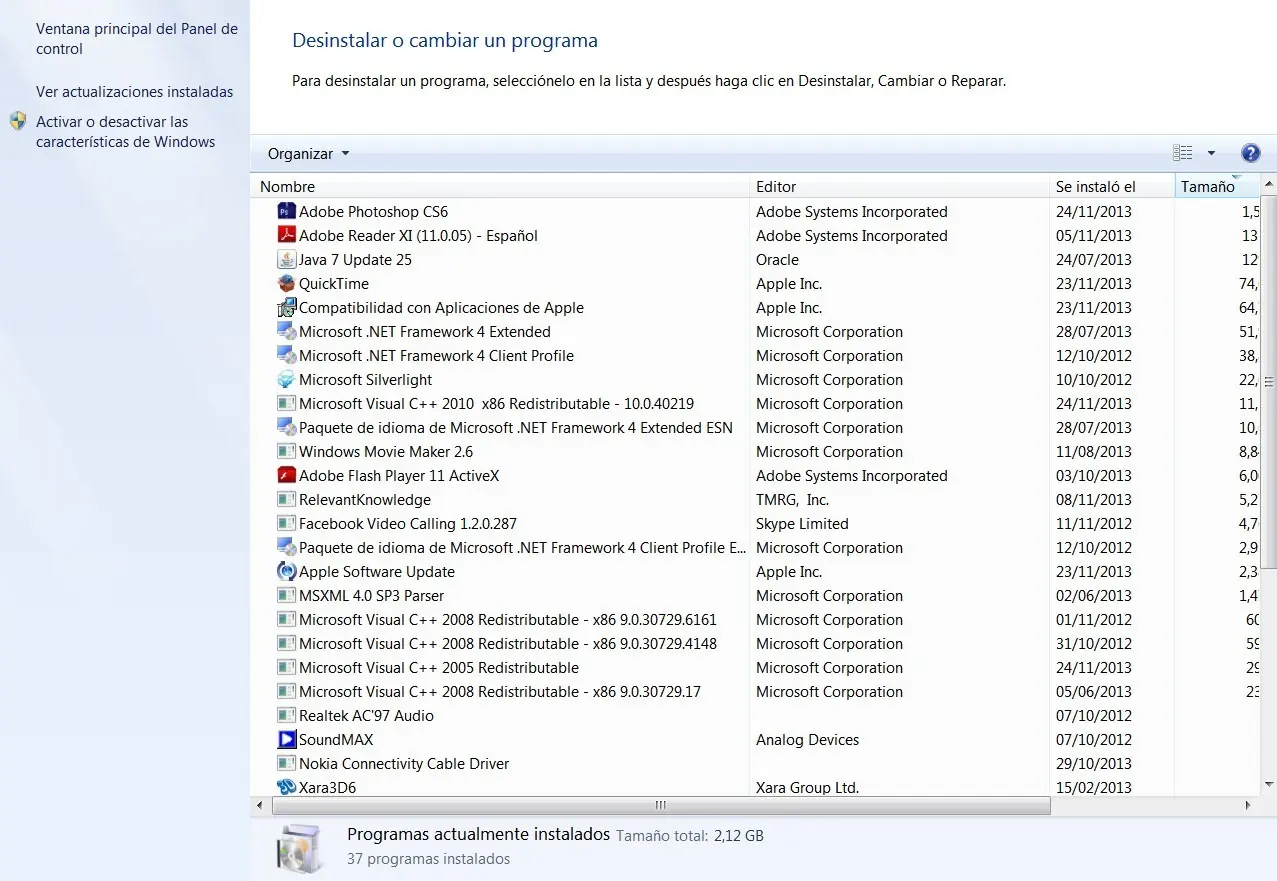The image size is (1277, 881).
Task: Select the Xara3D6 program icon
Action: (287, 788)
